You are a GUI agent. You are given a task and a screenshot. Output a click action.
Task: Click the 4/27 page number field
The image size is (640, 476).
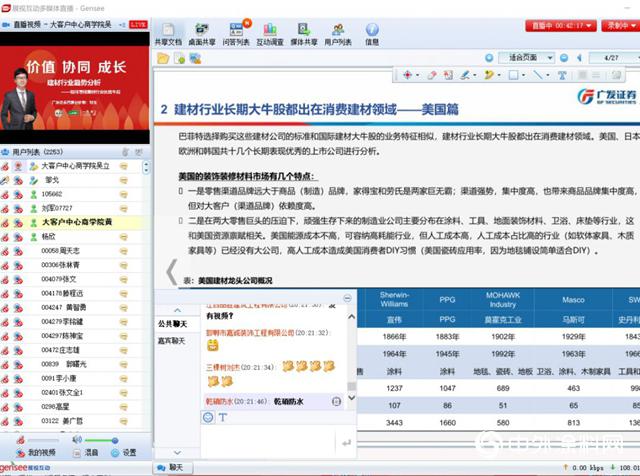tap(611, 58)
